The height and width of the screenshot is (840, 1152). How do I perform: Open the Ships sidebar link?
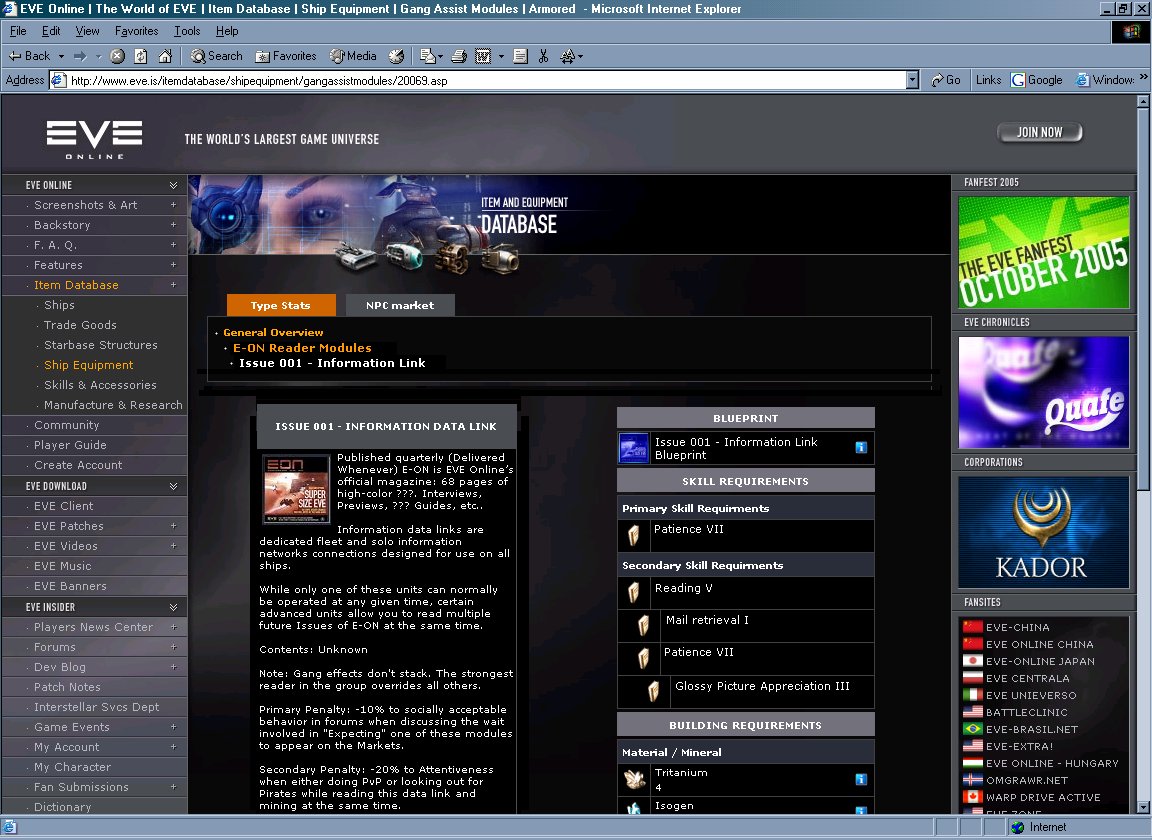click(x=59, y=305)
